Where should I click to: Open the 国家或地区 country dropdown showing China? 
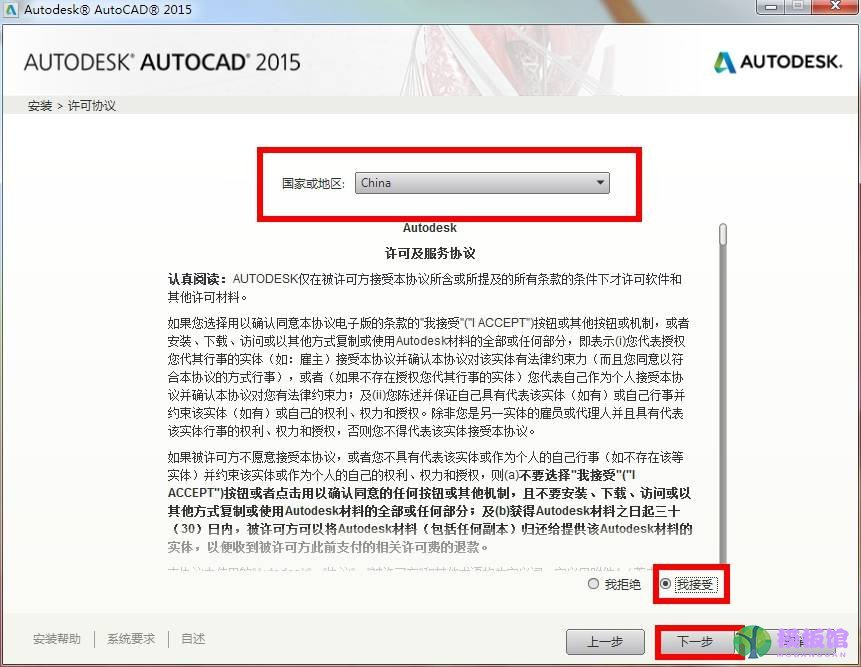(482, 183)
